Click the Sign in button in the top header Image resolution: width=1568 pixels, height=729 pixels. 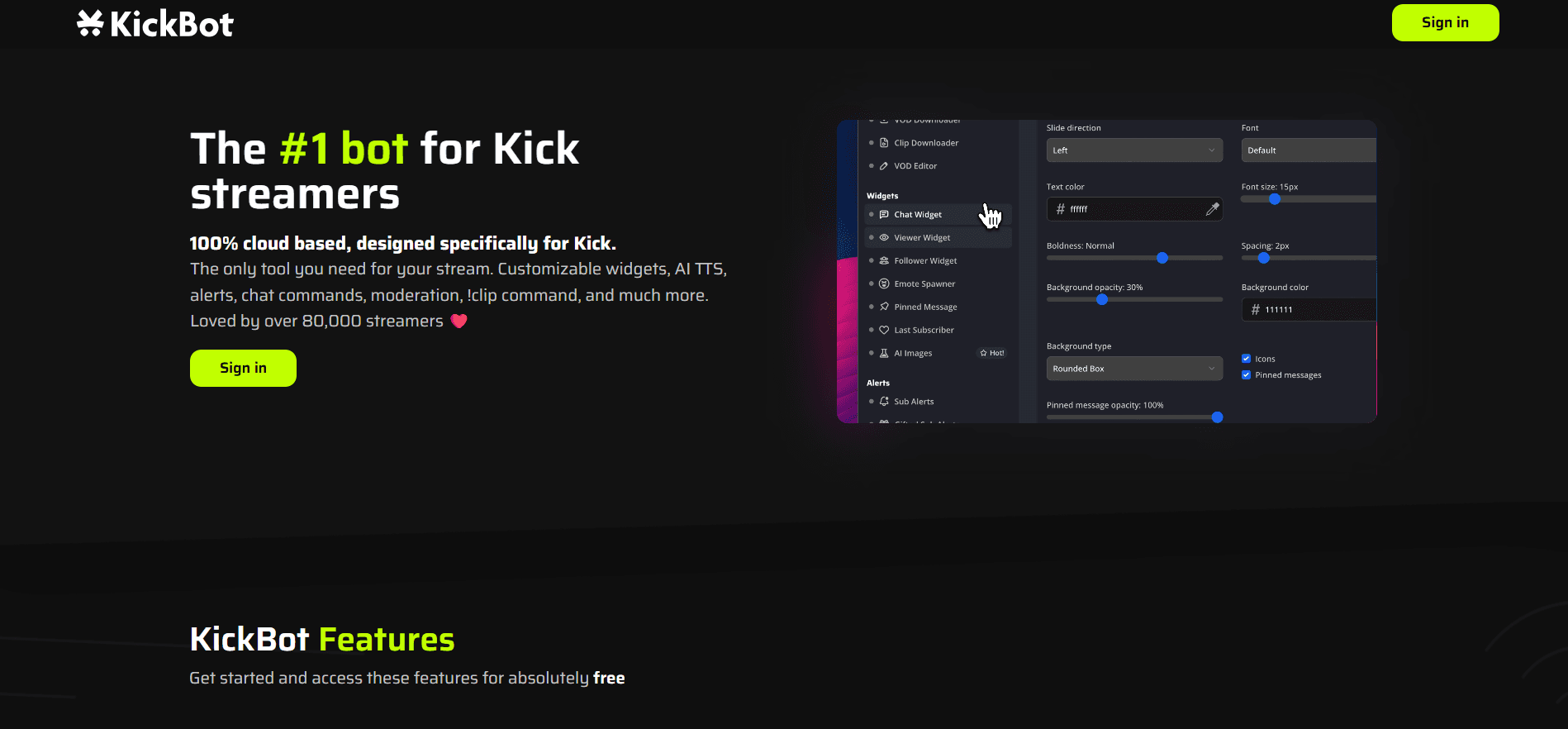[1445, 22]
